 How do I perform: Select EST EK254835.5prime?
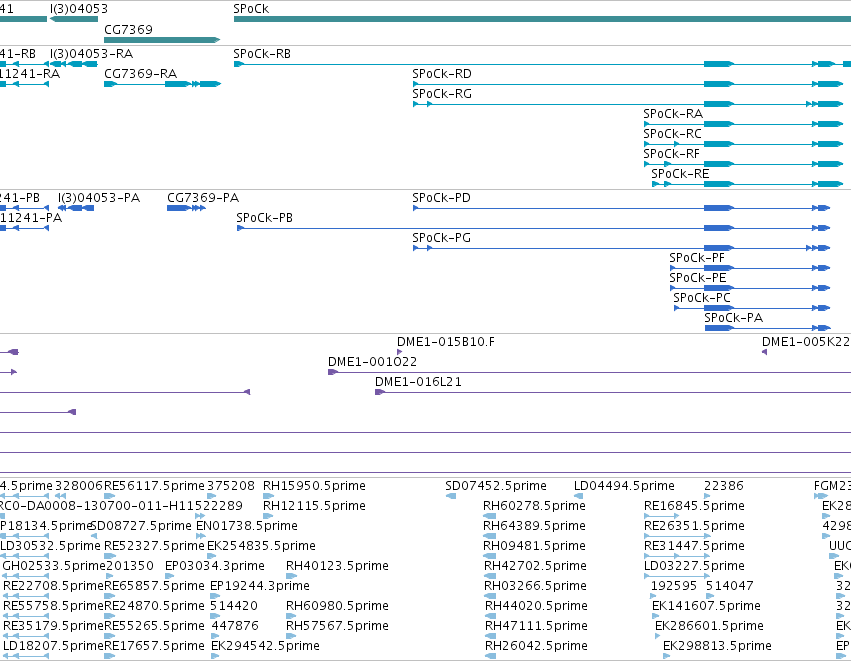point(262,546)
